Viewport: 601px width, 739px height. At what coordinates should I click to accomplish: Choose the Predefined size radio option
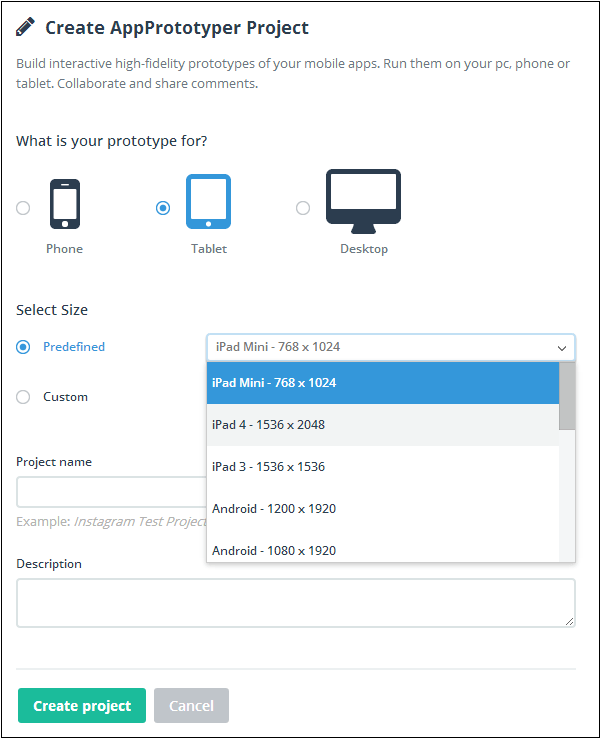(x=23, y=347)
